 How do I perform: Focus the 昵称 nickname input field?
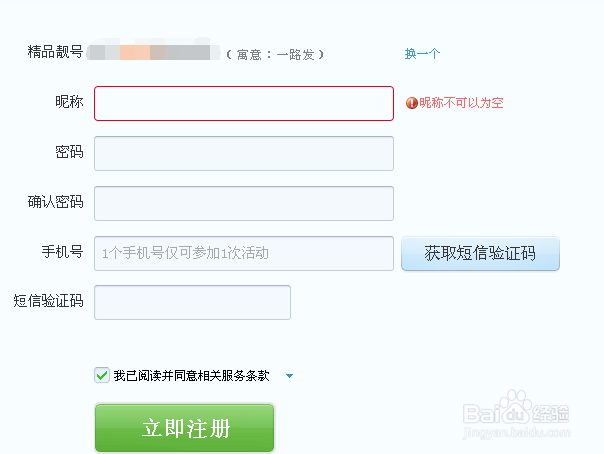244,103
